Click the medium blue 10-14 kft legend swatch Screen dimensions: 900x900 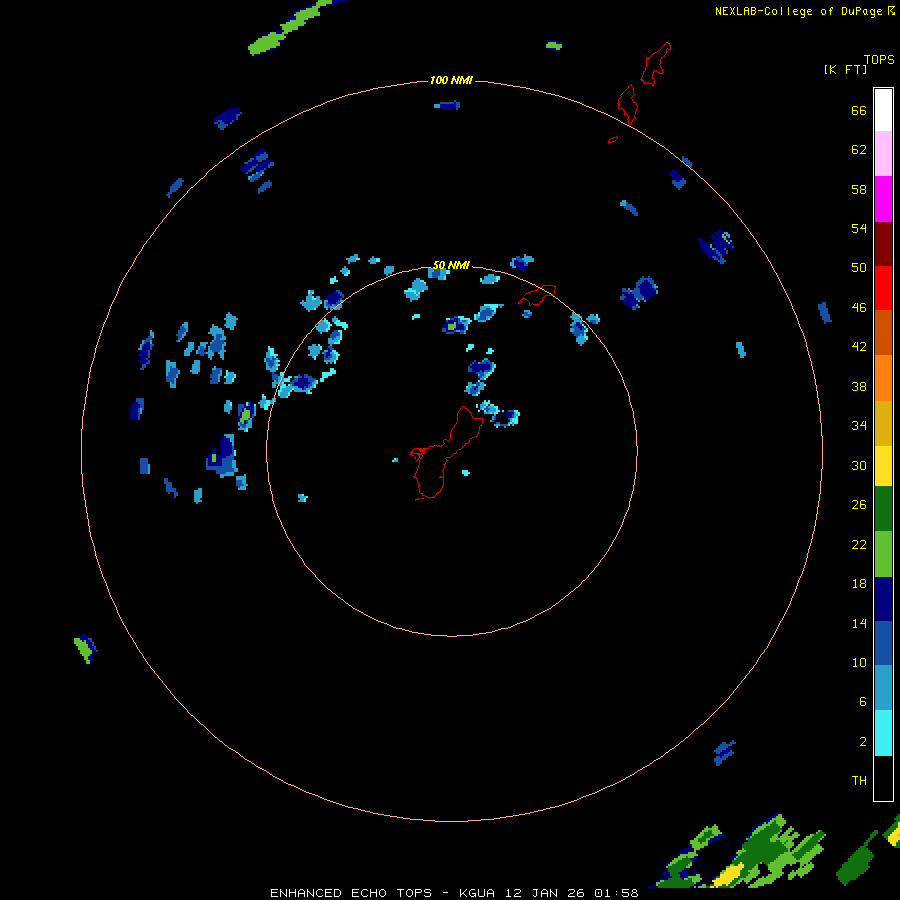coord(883,643)
